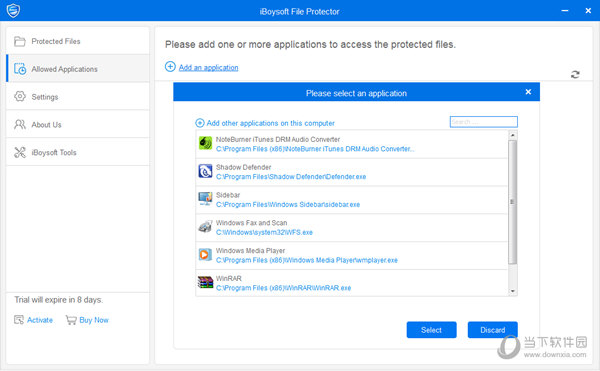Click the path C:\Program Files\Shadow Defender\Defender.exe
600x371 pixels.
[x=291, y=177]
